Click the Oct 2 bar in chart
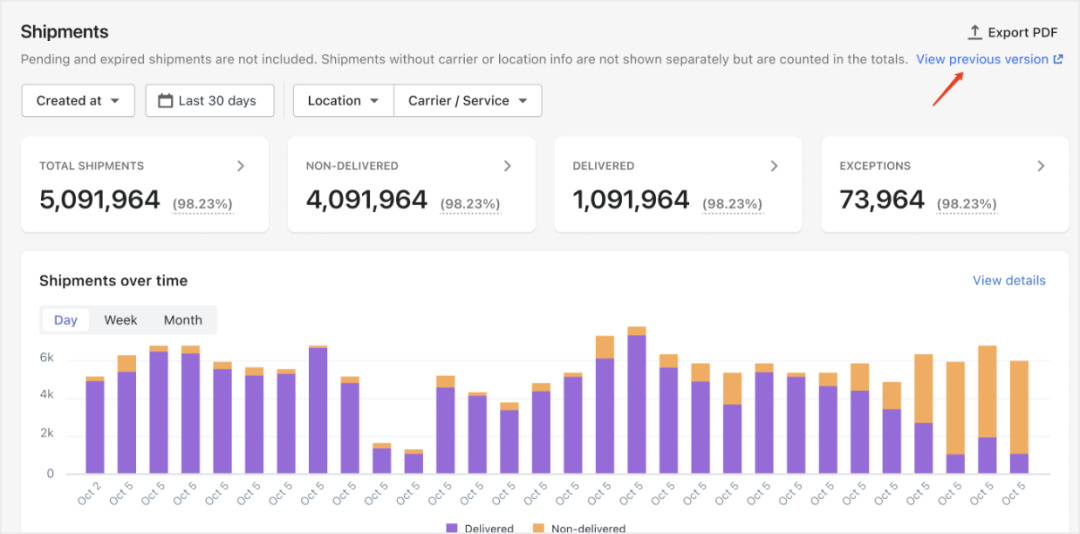 click(x=95, y=425)
